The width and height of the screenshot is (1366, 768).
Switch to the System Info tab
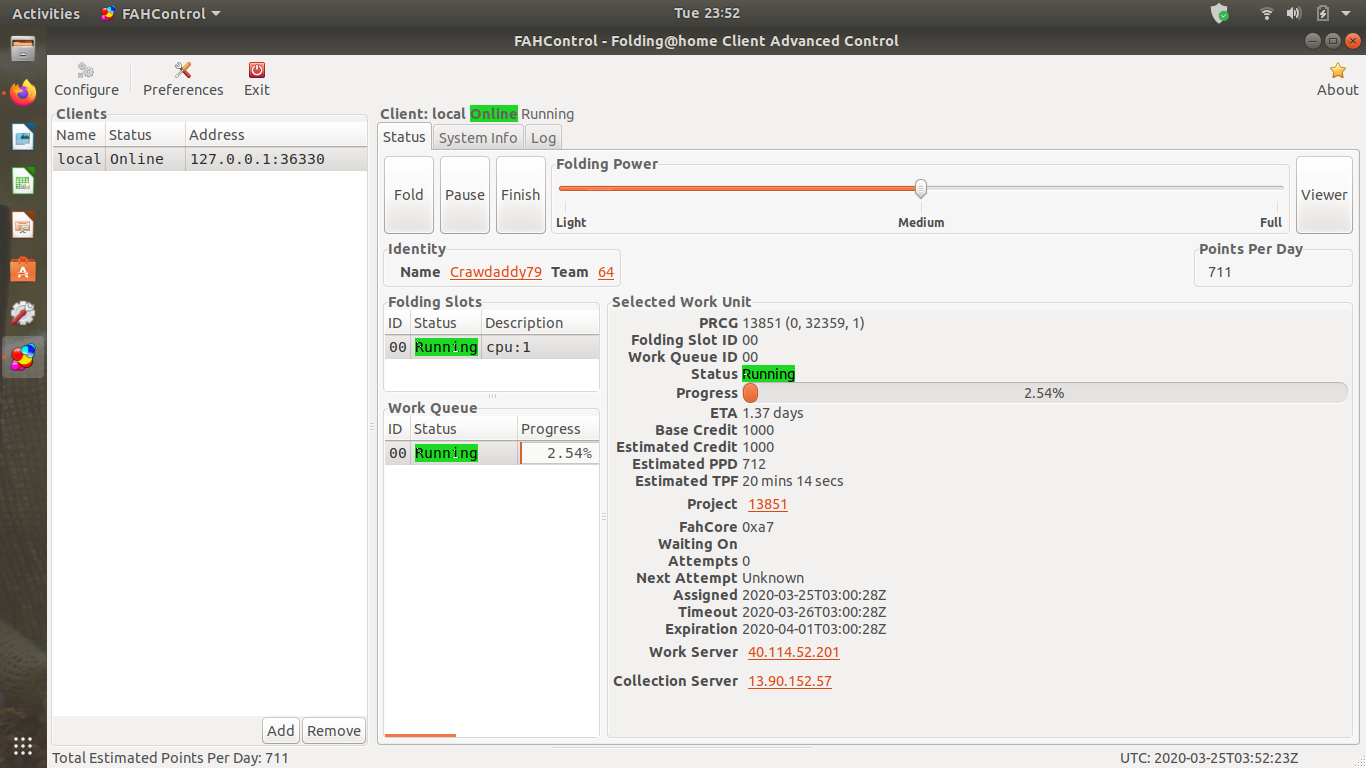coord(478,138)
